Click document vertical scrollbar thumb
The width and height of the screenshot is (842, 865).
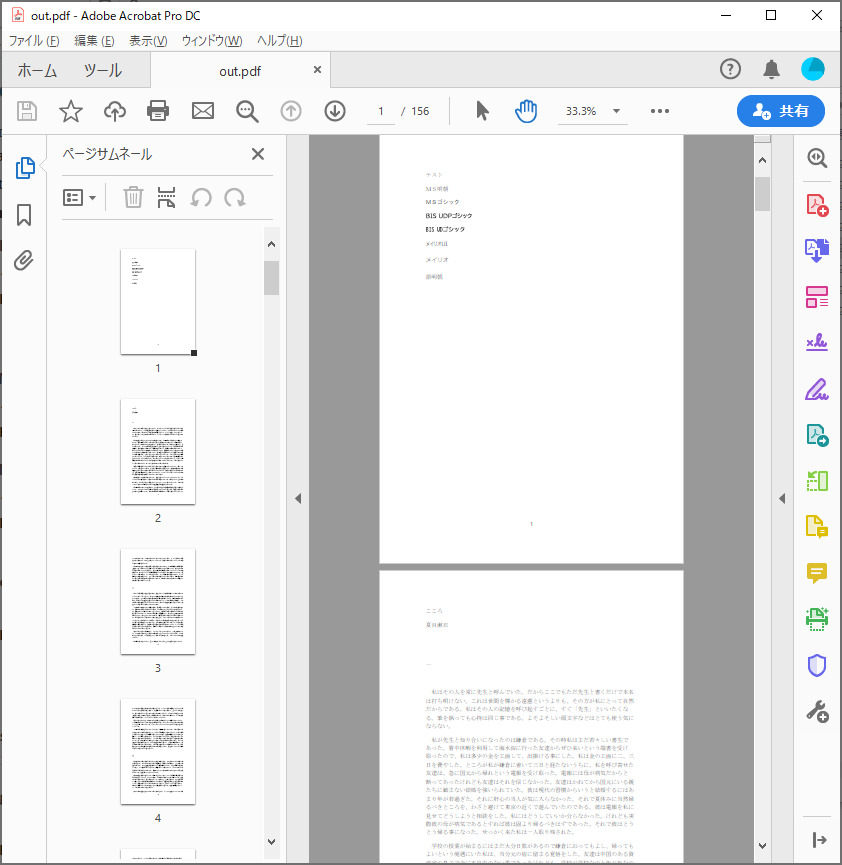[763, 194]
